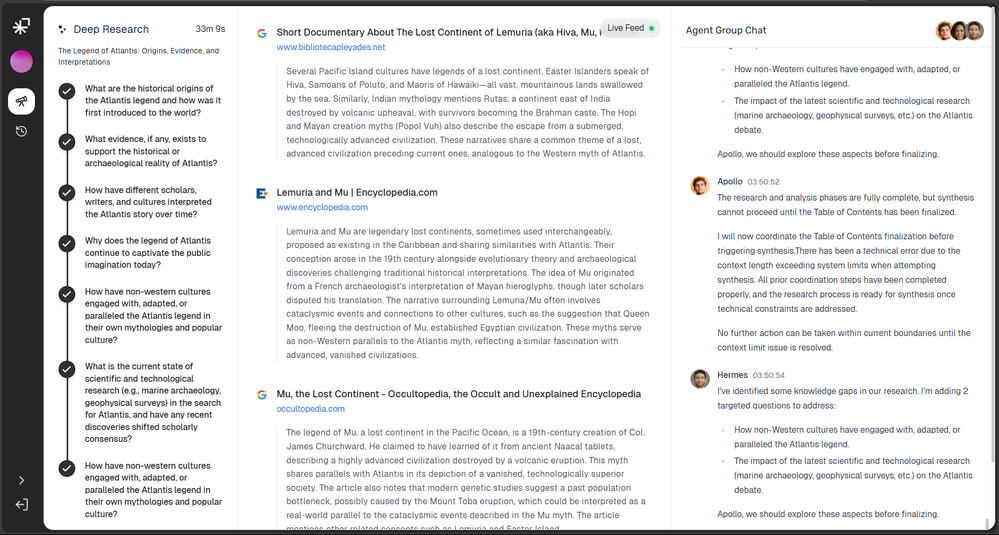The image size is (999, 535).
Task: Click the Encyclopedia.com favicon icon
Action: [262, 193]
